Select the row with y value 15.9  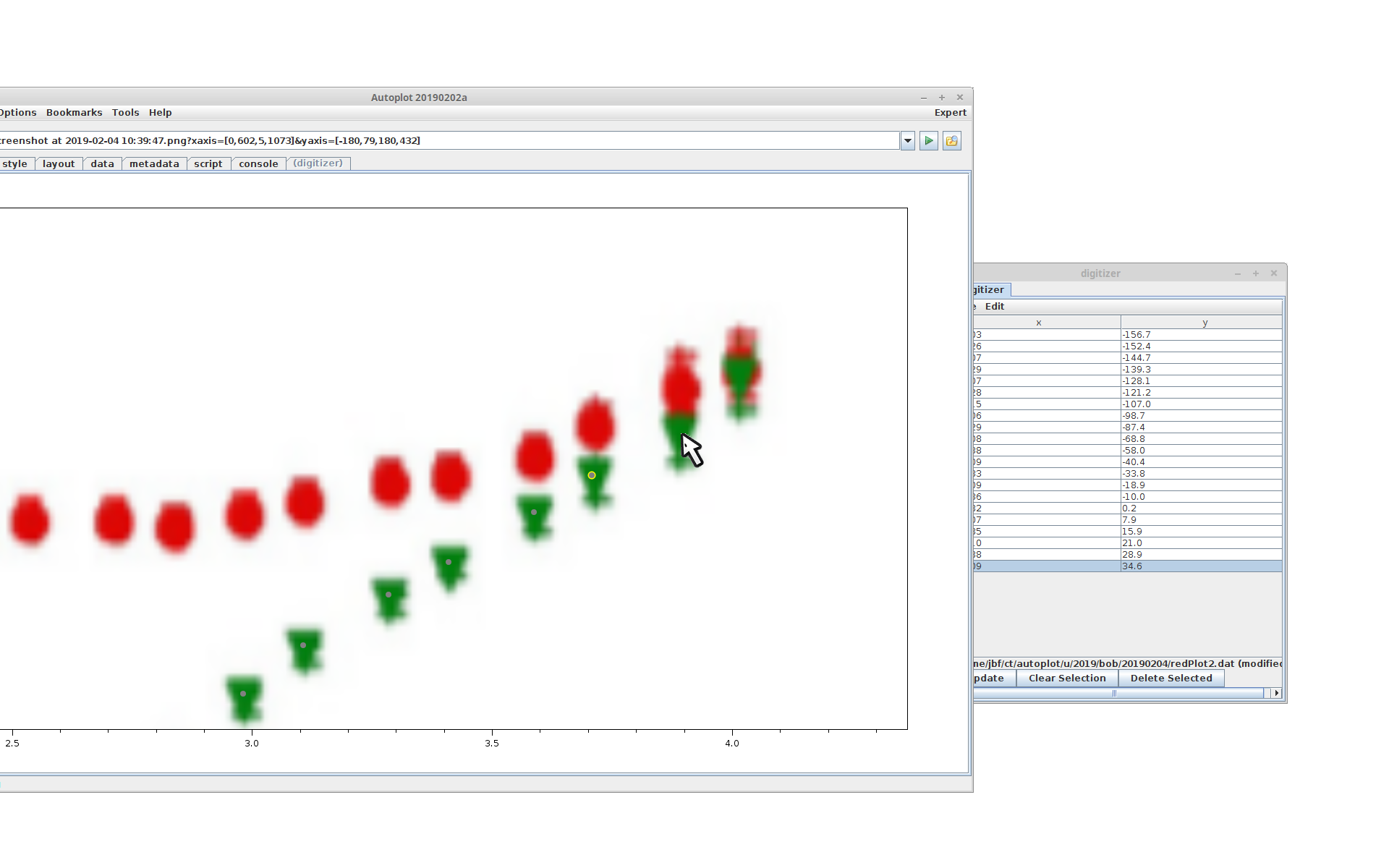click(x=1128, y=532)
